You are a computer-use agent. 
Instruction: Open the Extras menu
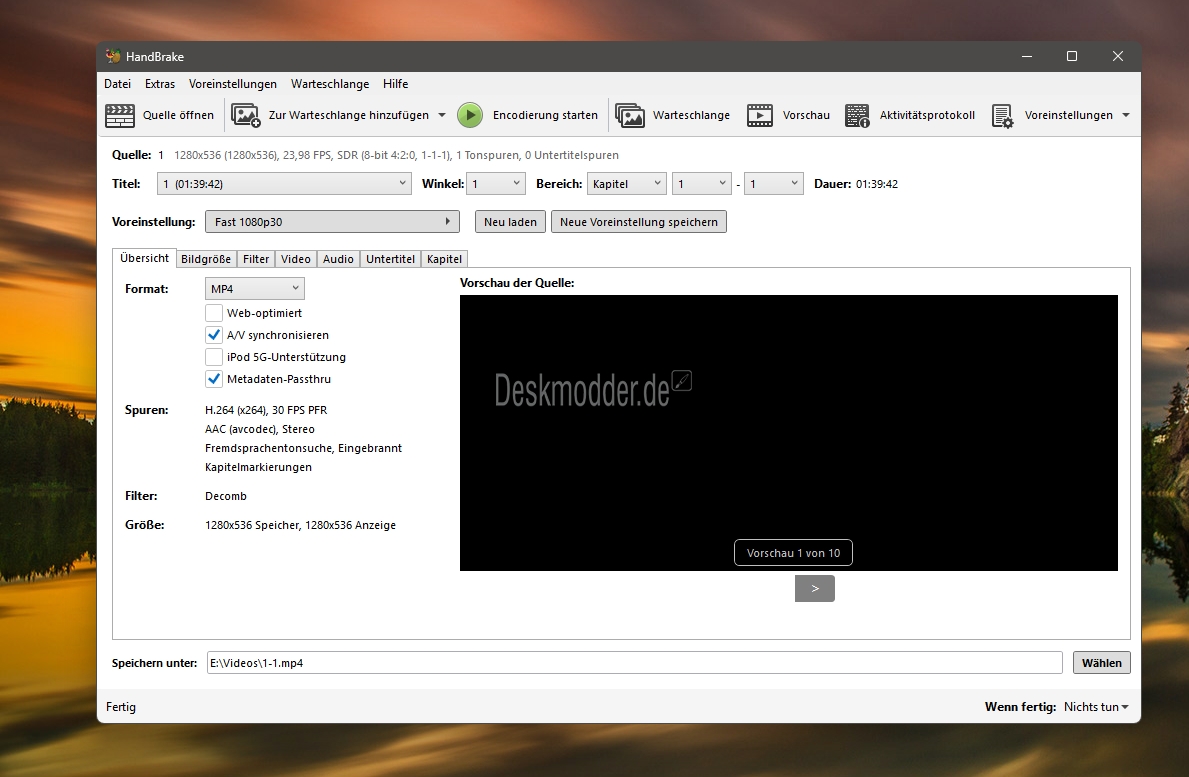pos(160,84)
